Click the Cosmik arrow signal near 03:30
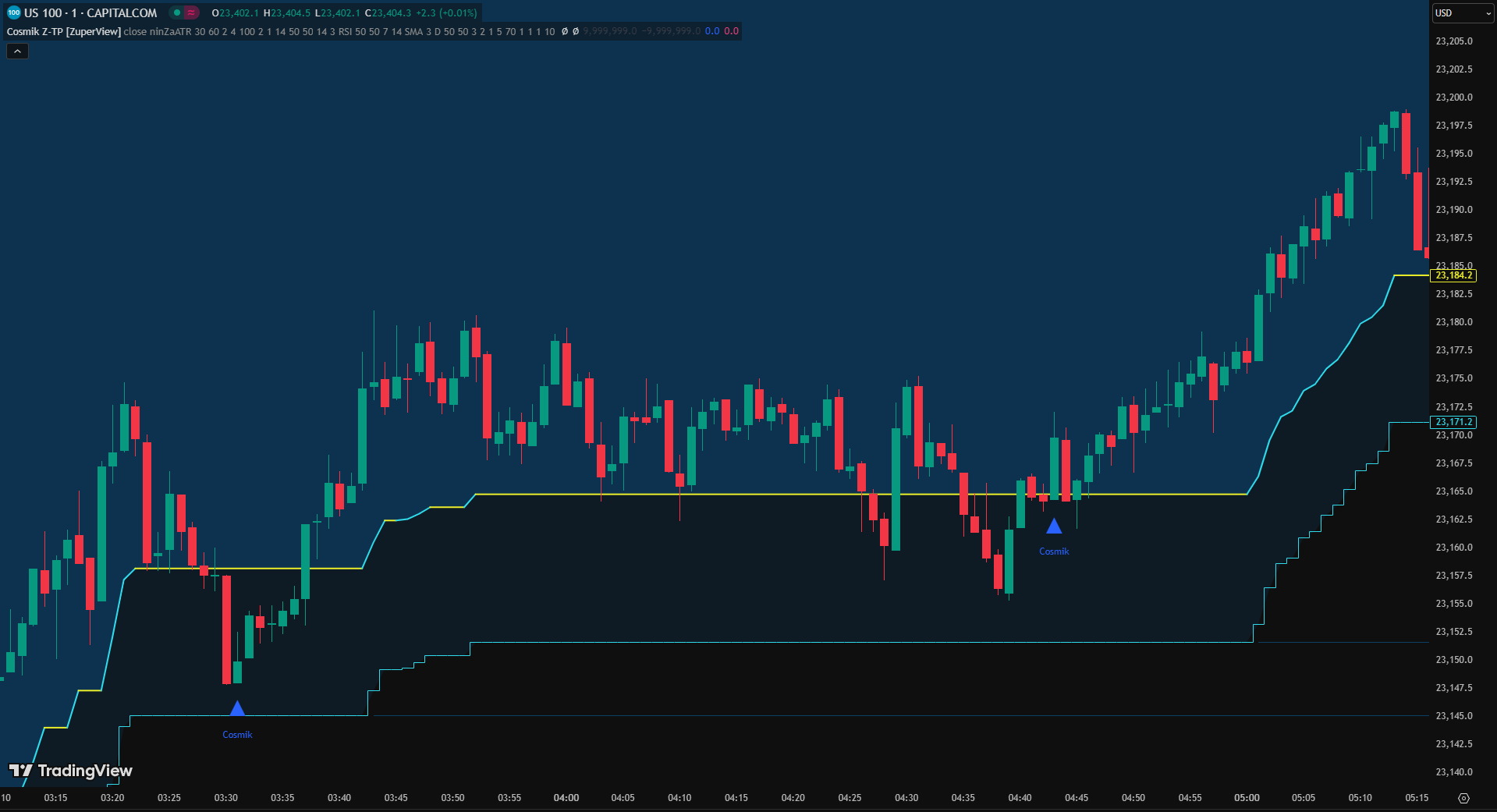This screenshot has width=1497, height=812. tap(237, 708)
